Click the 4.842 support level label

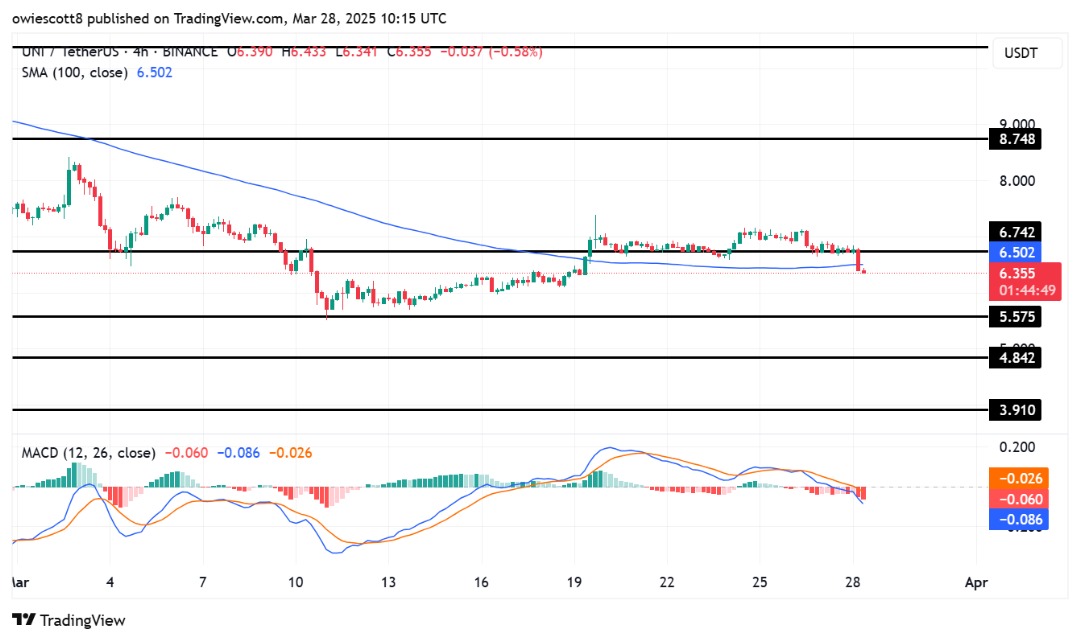click(x=1015, y=358)
